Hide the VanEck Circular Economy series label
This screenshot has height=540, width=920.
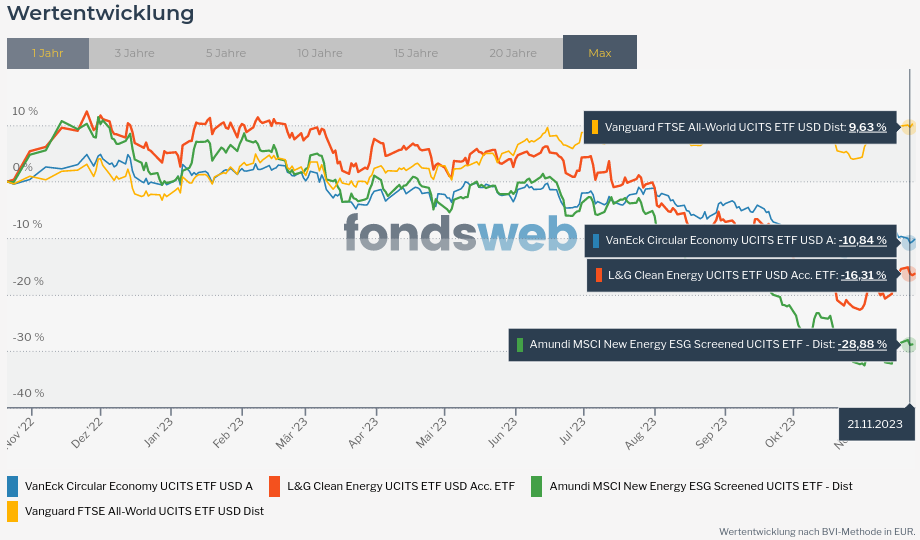[138, 486]
